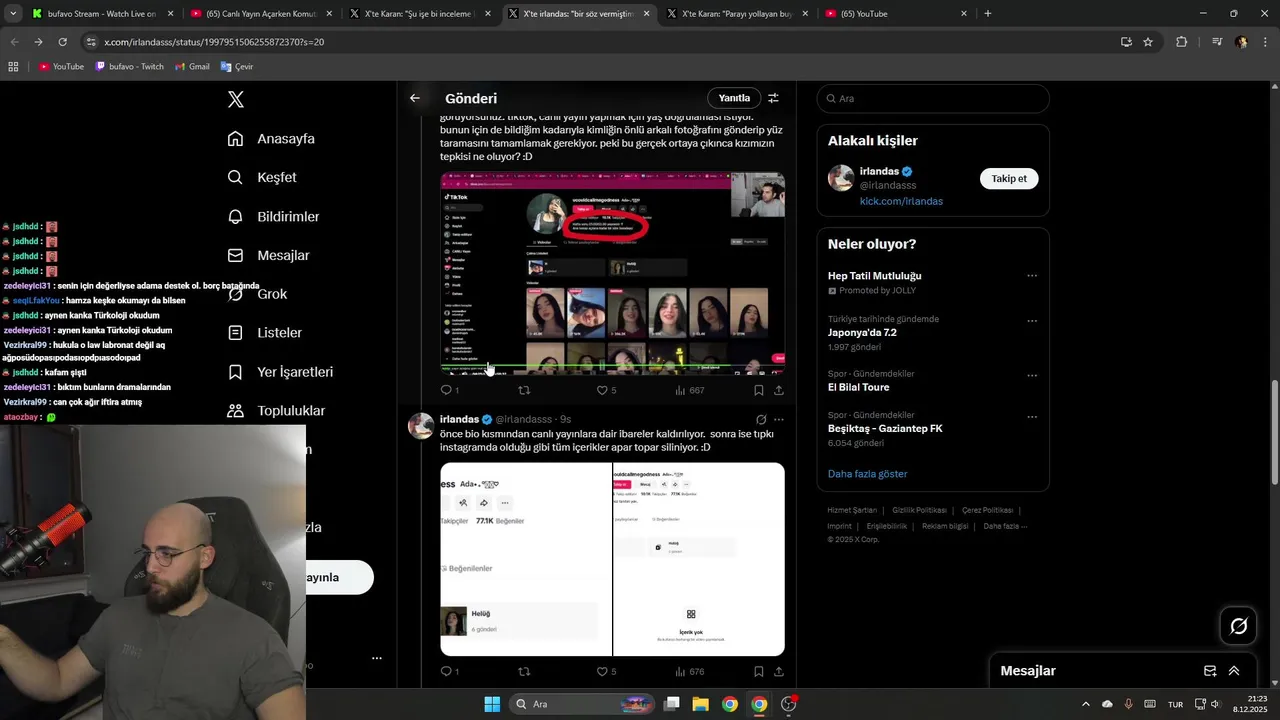Viewport: 1280px width, 720px height.
Task: Reload the page
Action: point(62,42)
